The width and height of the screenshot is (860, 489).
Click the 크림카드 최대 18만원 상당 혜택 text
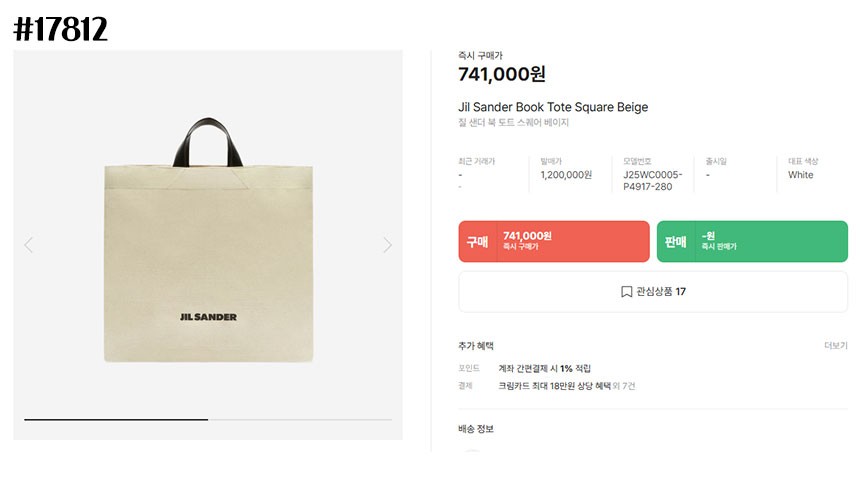[x=553, y=385]
